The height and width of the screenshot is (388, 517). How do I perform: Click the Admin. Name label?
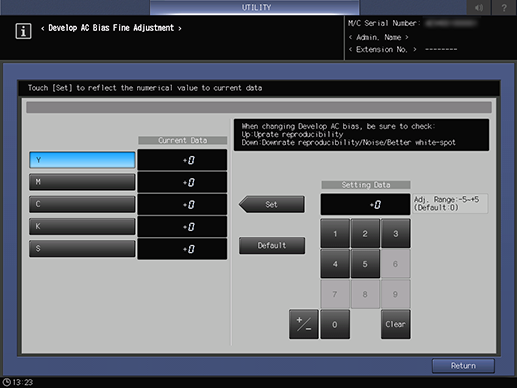tap(379, 37)
